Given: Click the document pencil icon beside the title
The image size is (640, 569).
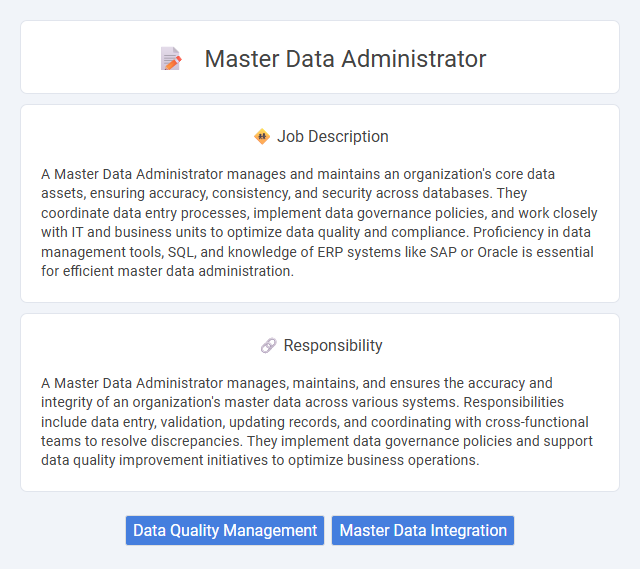Looking at the screenshot, I should tap(171, 59).
